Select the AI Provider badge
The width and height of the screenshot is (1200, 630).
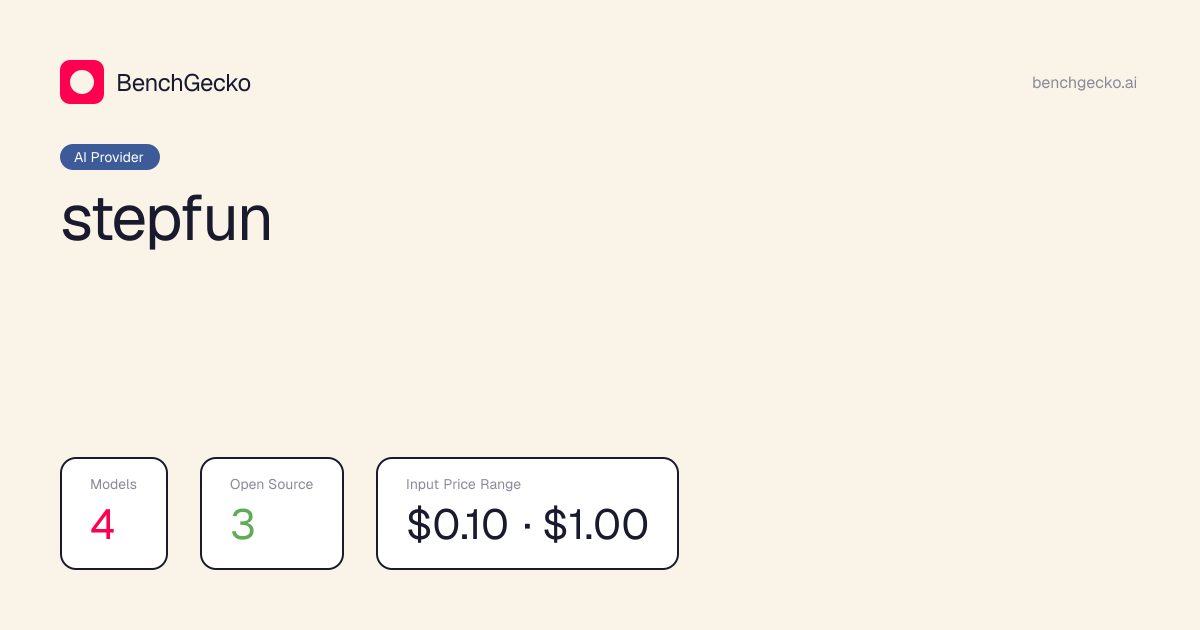(x=110, y=157)
